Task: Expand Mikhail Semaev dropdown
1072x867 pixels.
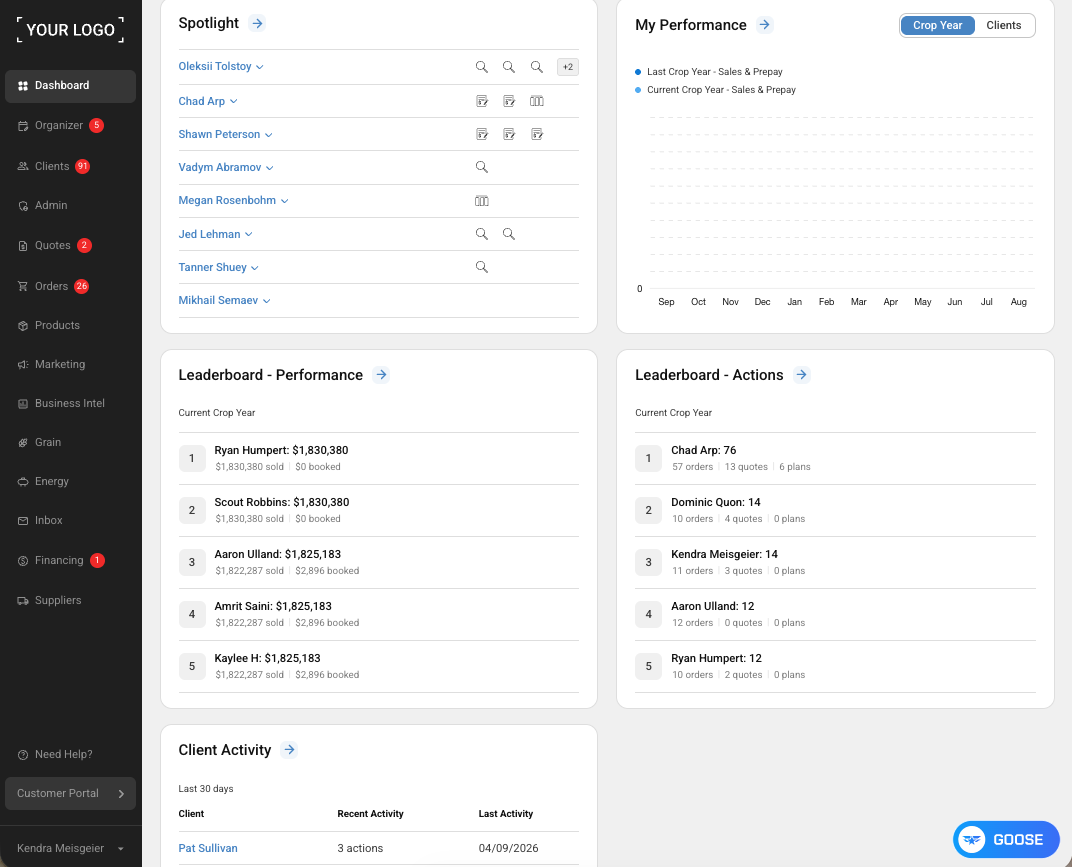Action: [224, 300]
